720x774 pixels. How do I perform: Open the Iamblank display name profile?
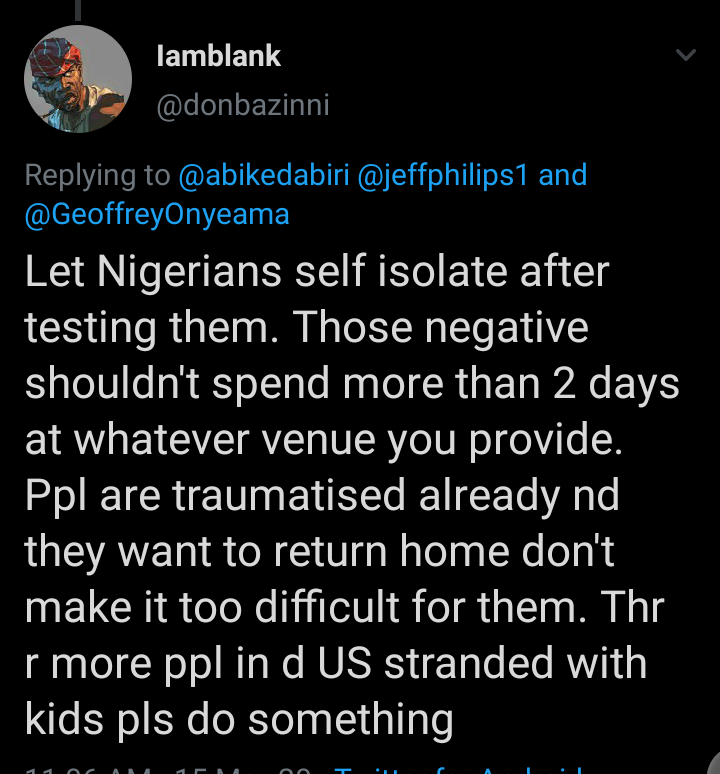219,56
